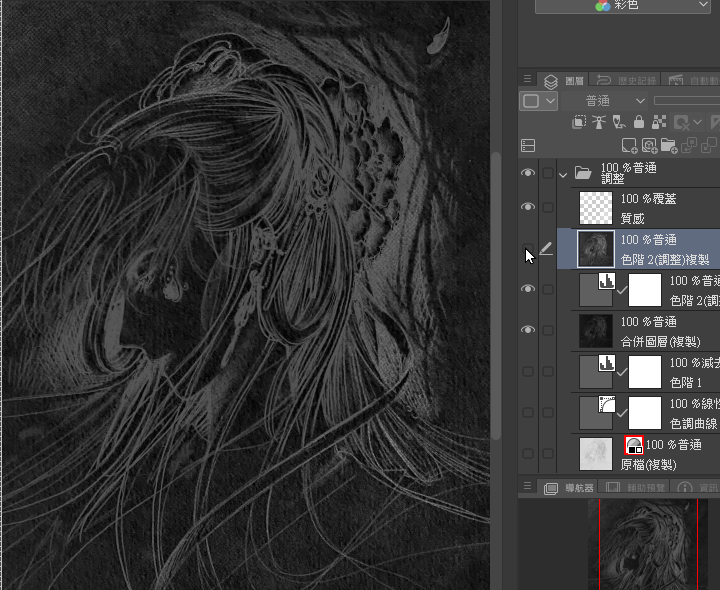
Task: Click the 色調曲線 layer mask thumbnail
Action: [x=645, y=413]
